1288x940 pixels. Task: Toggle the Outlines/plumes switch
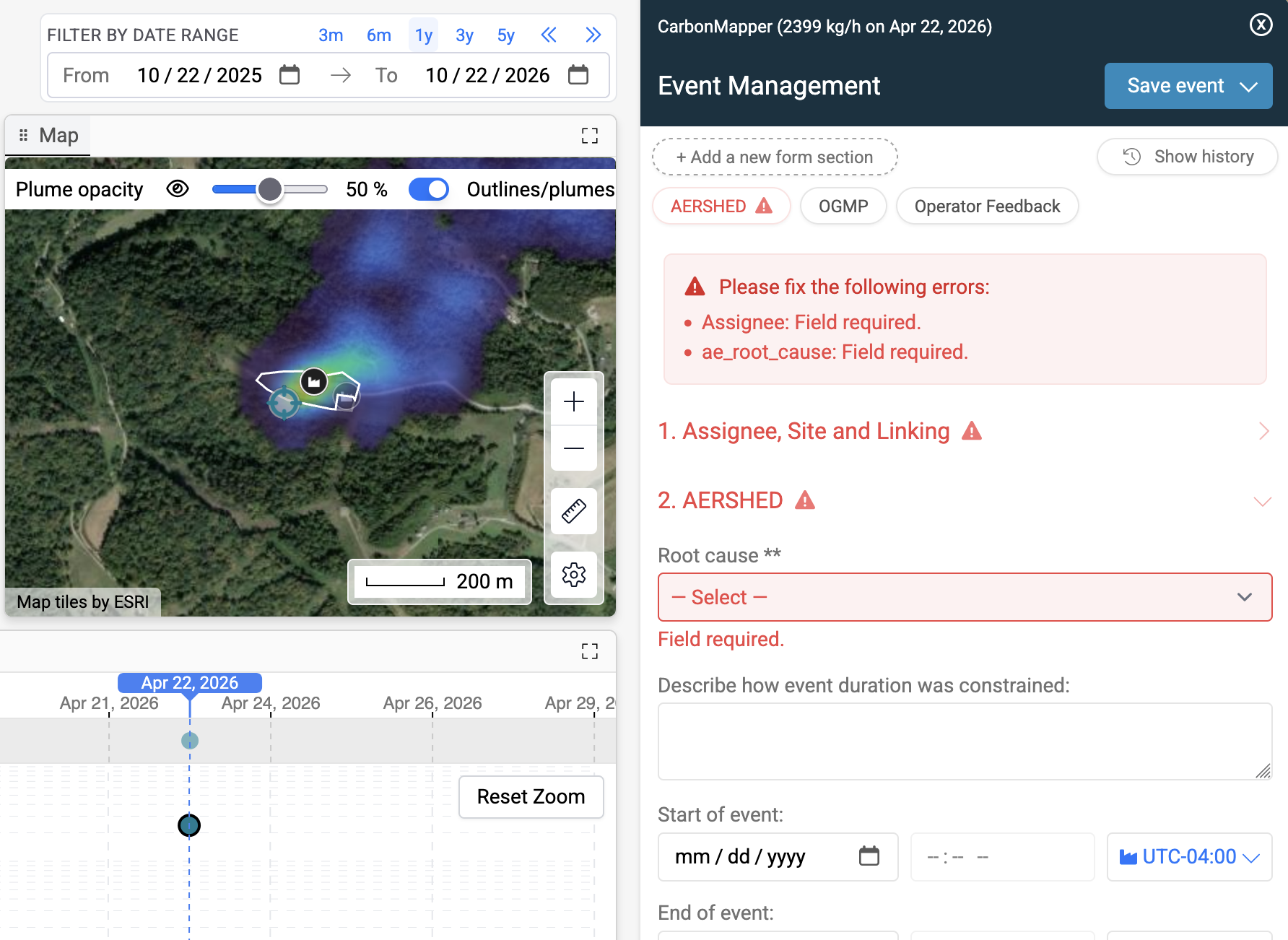[429, 189]
